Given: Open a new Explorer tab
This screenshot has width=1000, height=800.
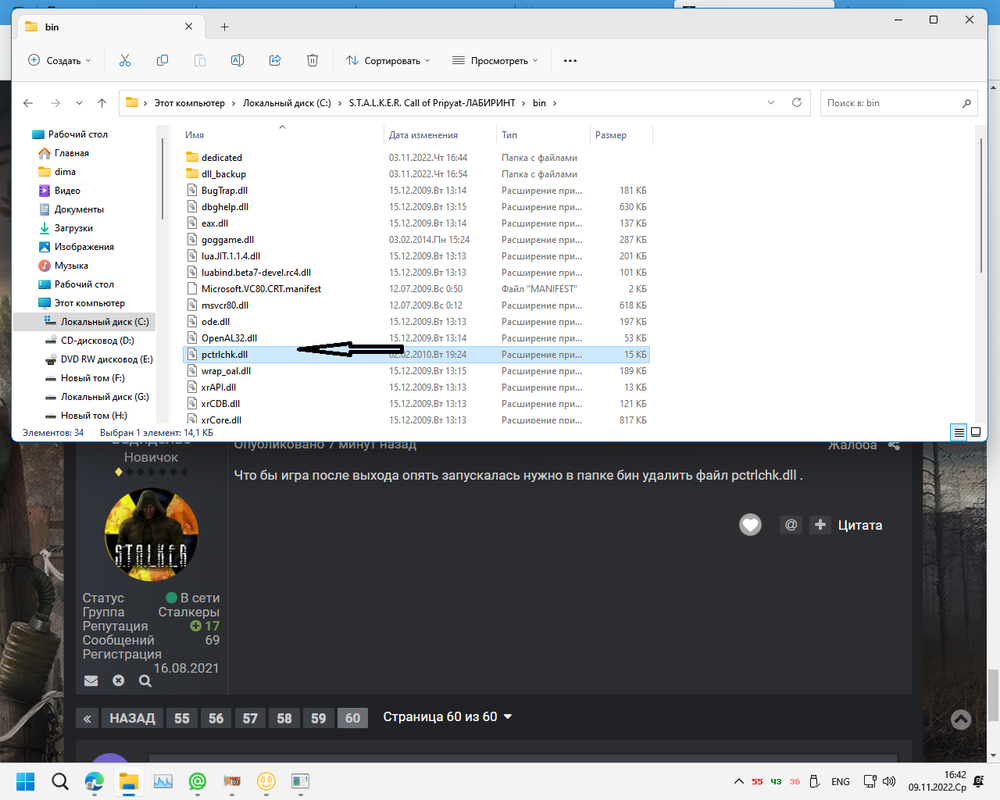Looking at the screenshot, I should (x=224, y=27).
